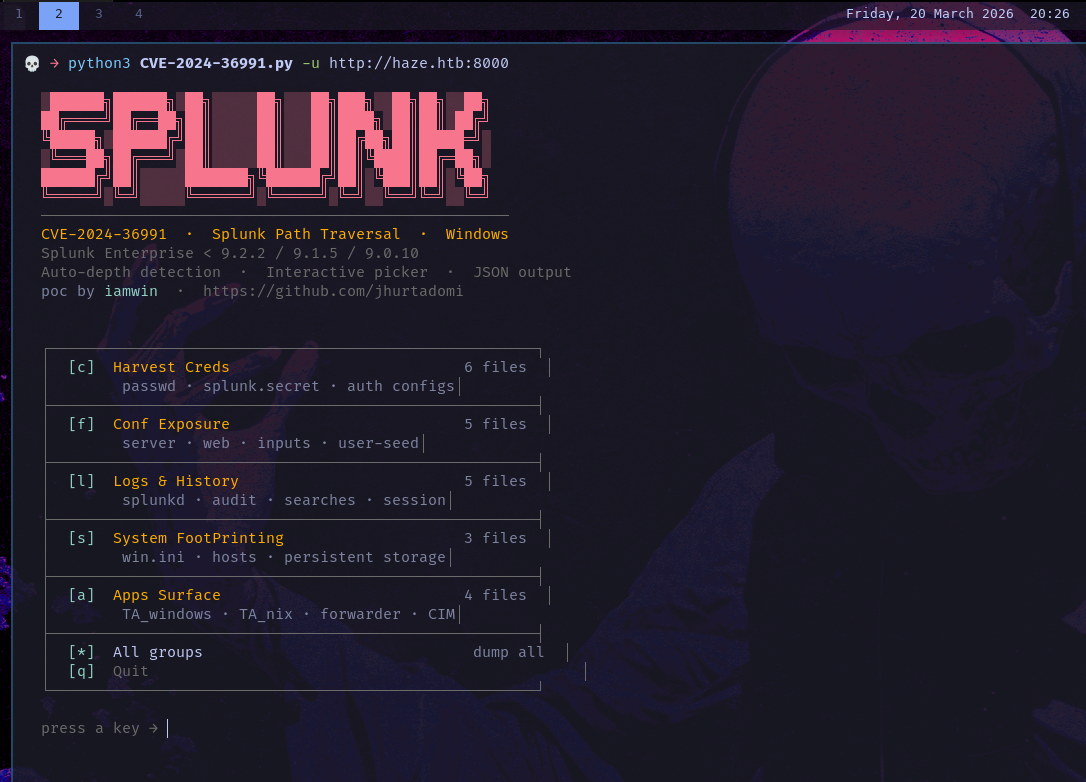Viewport: 1086px width, 782px height.
Task: Click the splunkd audit searches session description
Action: 284,500
